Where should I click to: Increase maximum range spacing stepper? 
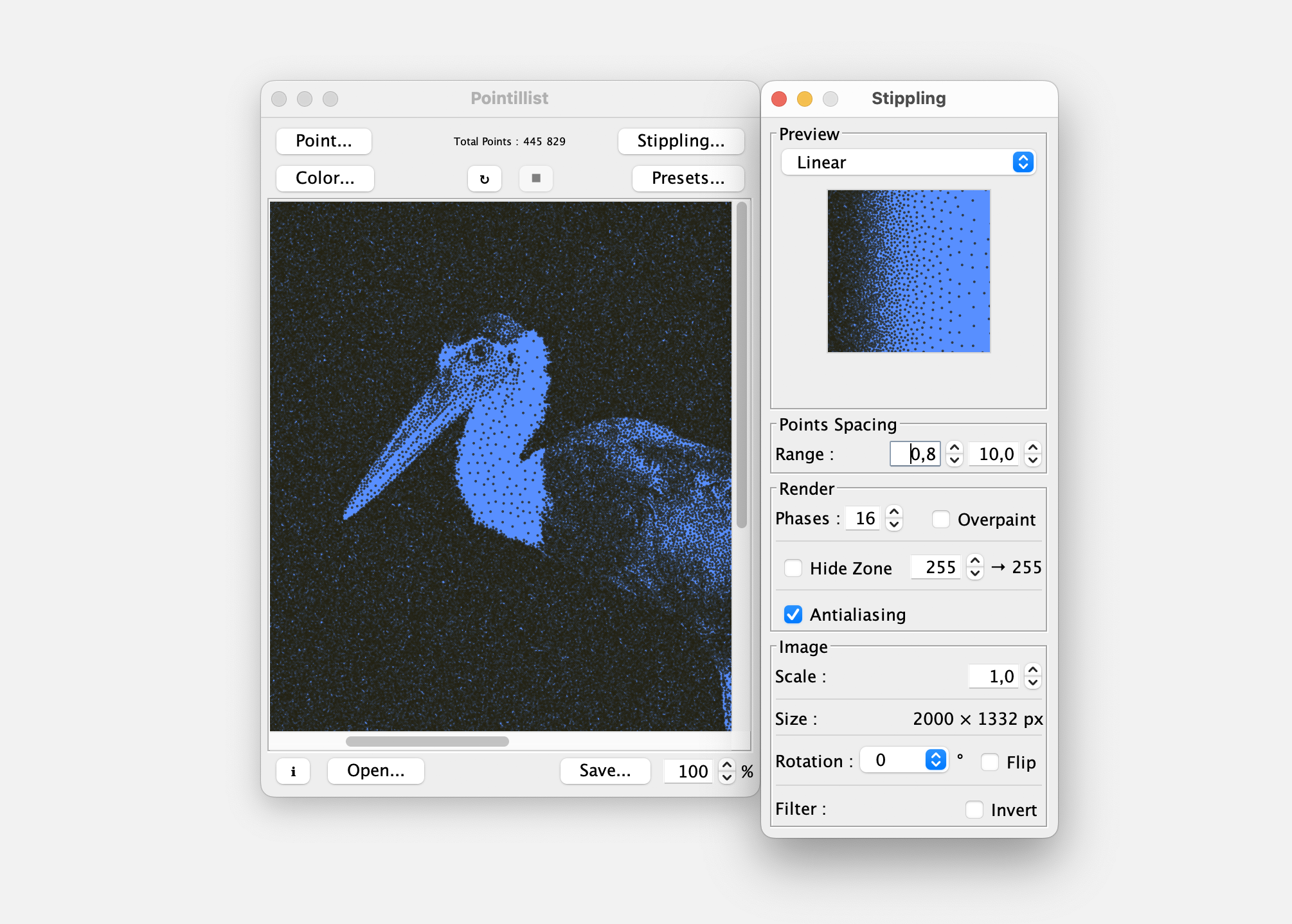tap(1032, 448)
